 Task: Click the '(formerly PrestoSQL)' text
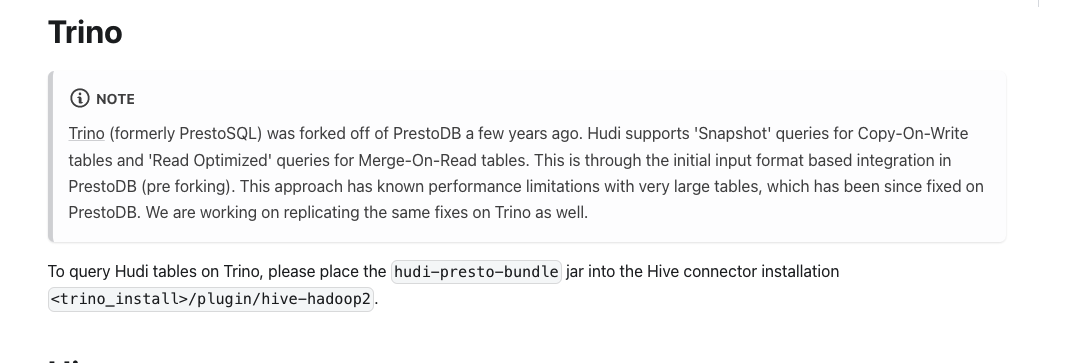click(186, 133)
